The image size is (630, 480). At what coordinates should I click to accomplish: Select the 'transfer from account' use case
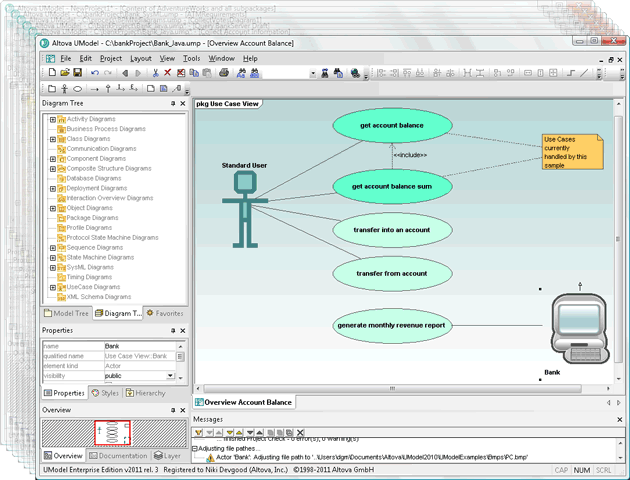392,274
